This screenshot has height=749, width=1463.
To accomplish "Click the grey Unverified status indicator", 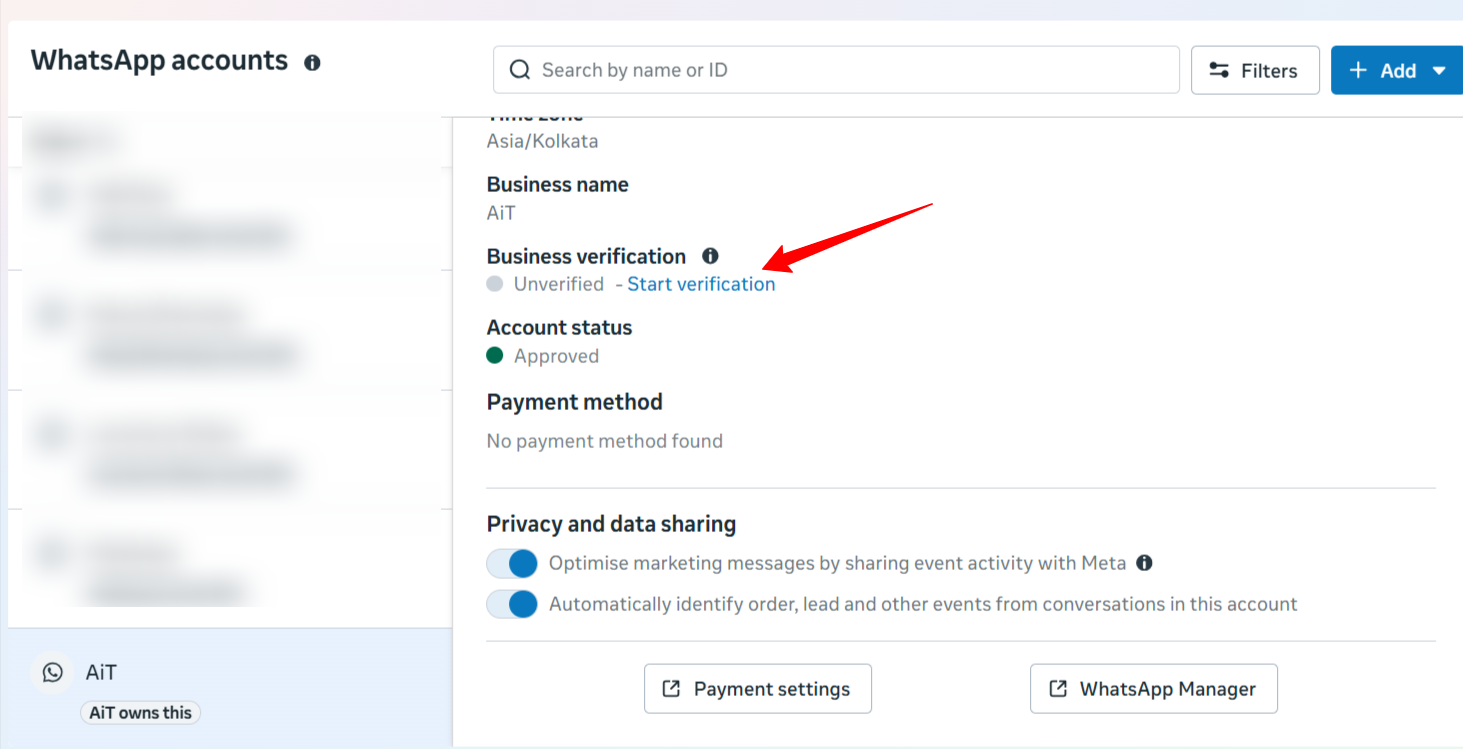I will (x=495, y=284).
